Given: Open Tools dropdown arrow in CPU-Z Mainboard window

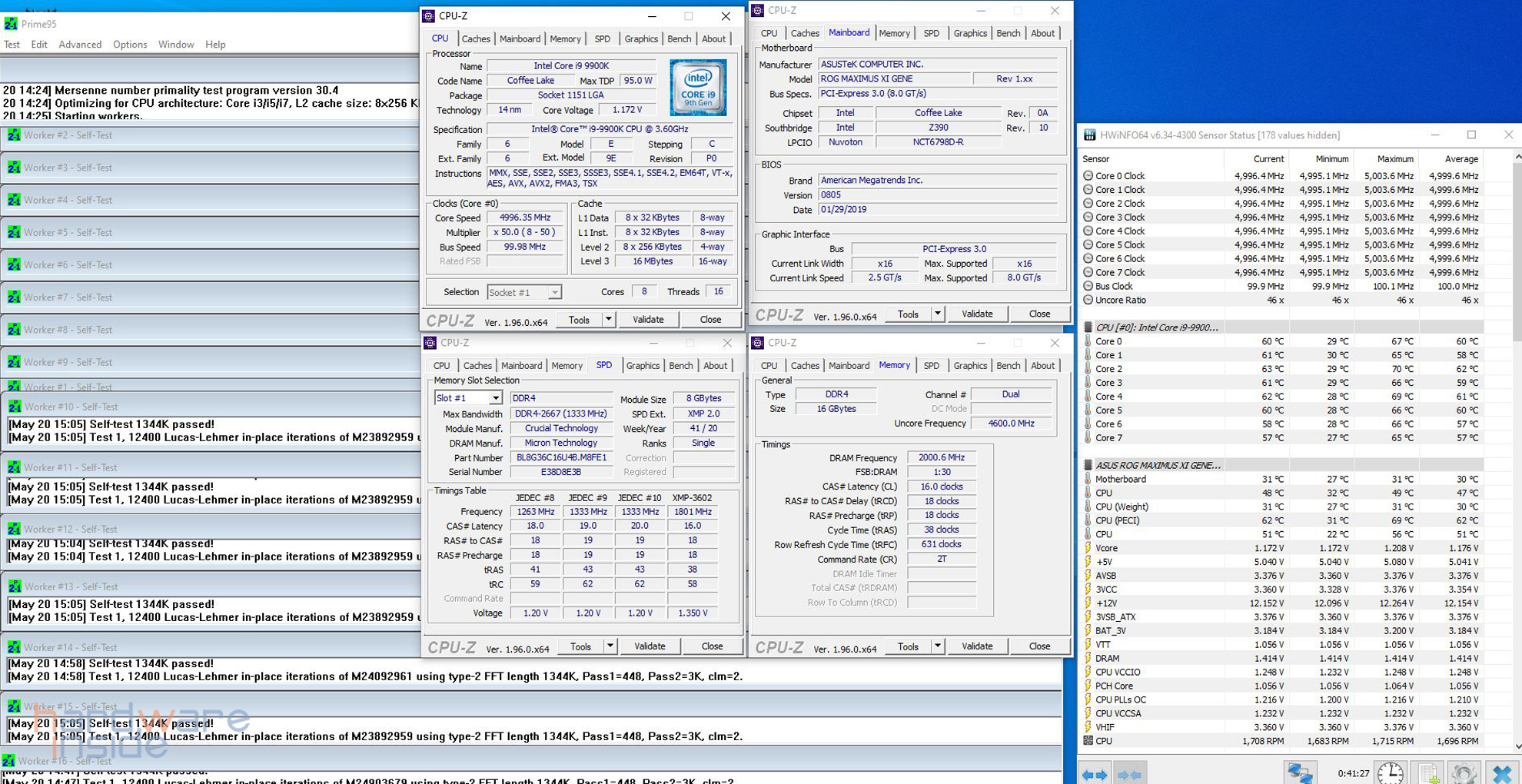Looking at the screenshot, I should pyautogui.click(x=937, y=314).
